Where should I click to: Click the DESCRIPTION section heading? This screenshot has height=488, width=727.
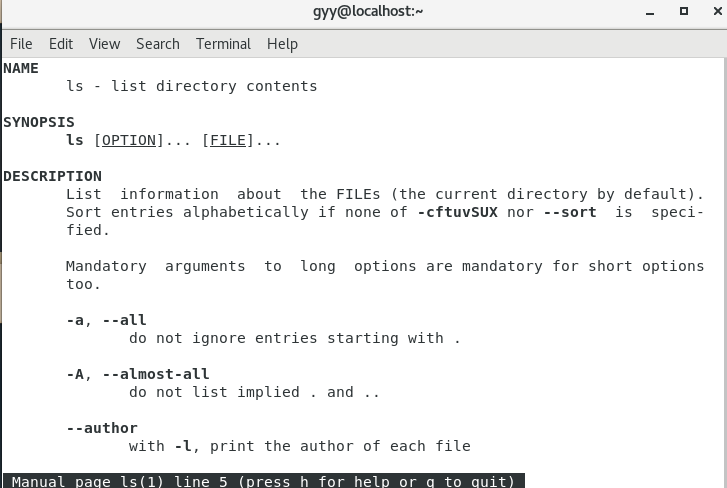point(52,177)
